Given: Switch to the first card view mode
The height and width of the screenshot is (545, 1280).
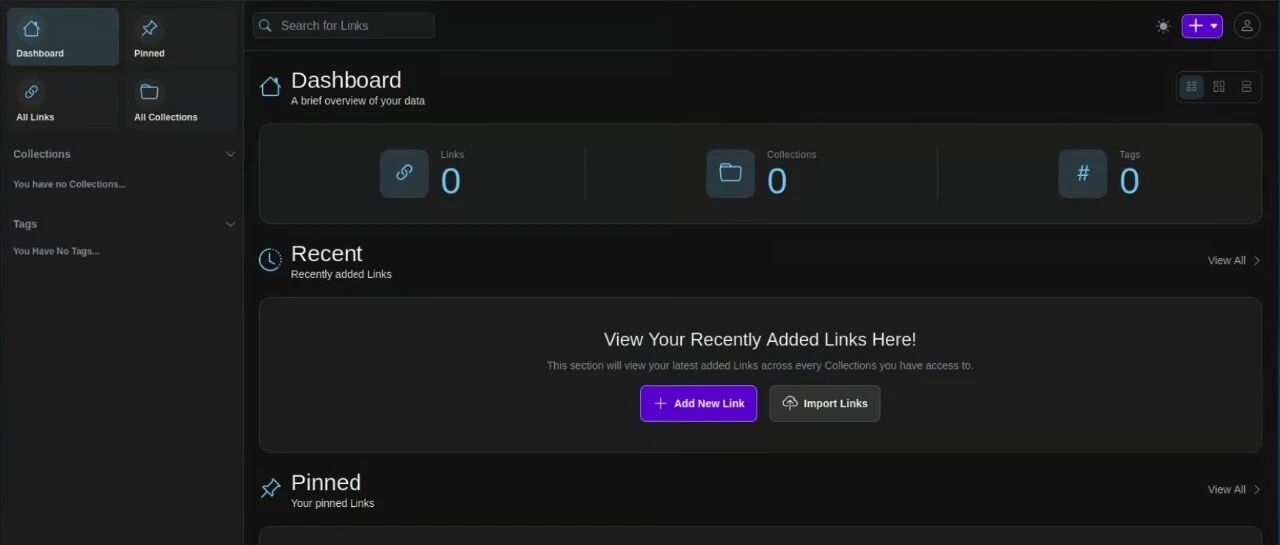Looking at the screenshot, I should (x=1191, y=87).
